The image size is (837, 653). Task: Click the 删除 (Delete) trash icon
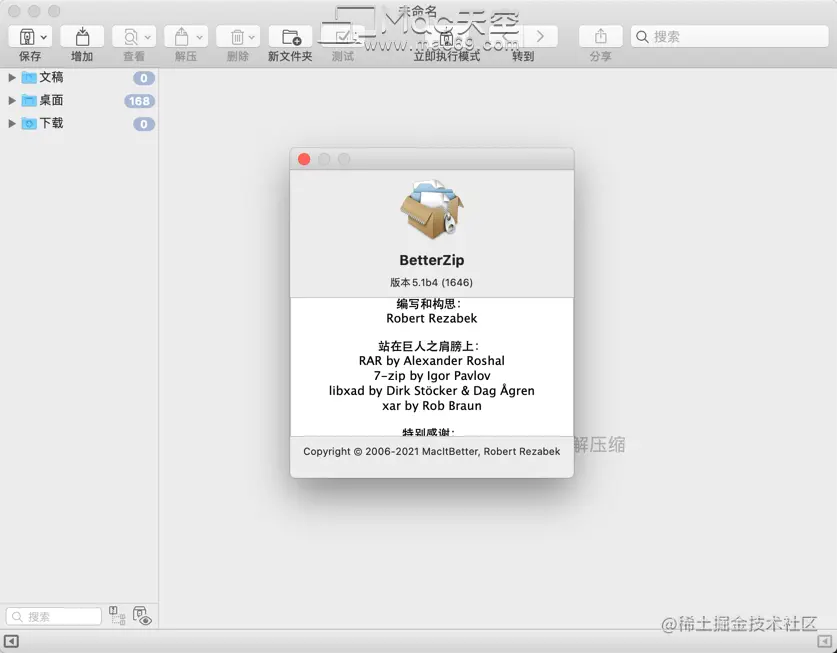coord(237,37)
